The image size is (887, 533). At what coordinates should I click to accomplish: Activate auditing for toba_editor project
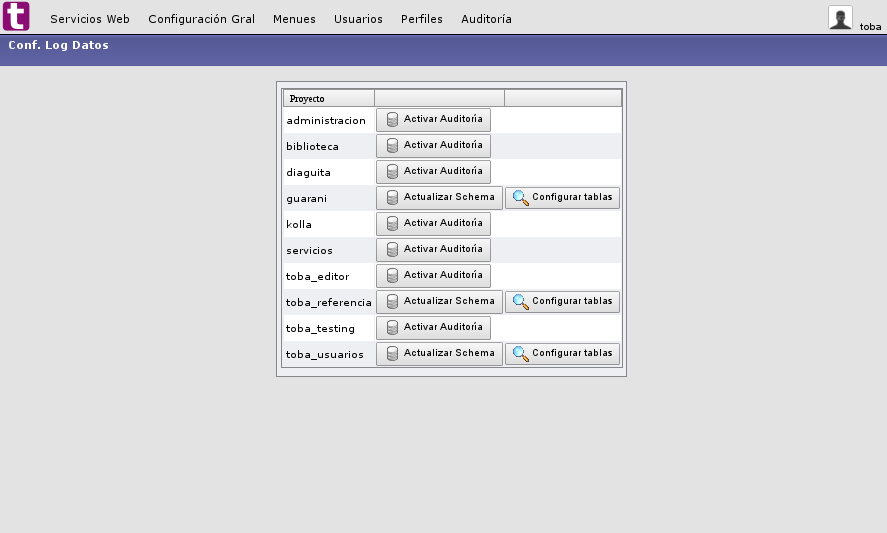pos(433,276)
